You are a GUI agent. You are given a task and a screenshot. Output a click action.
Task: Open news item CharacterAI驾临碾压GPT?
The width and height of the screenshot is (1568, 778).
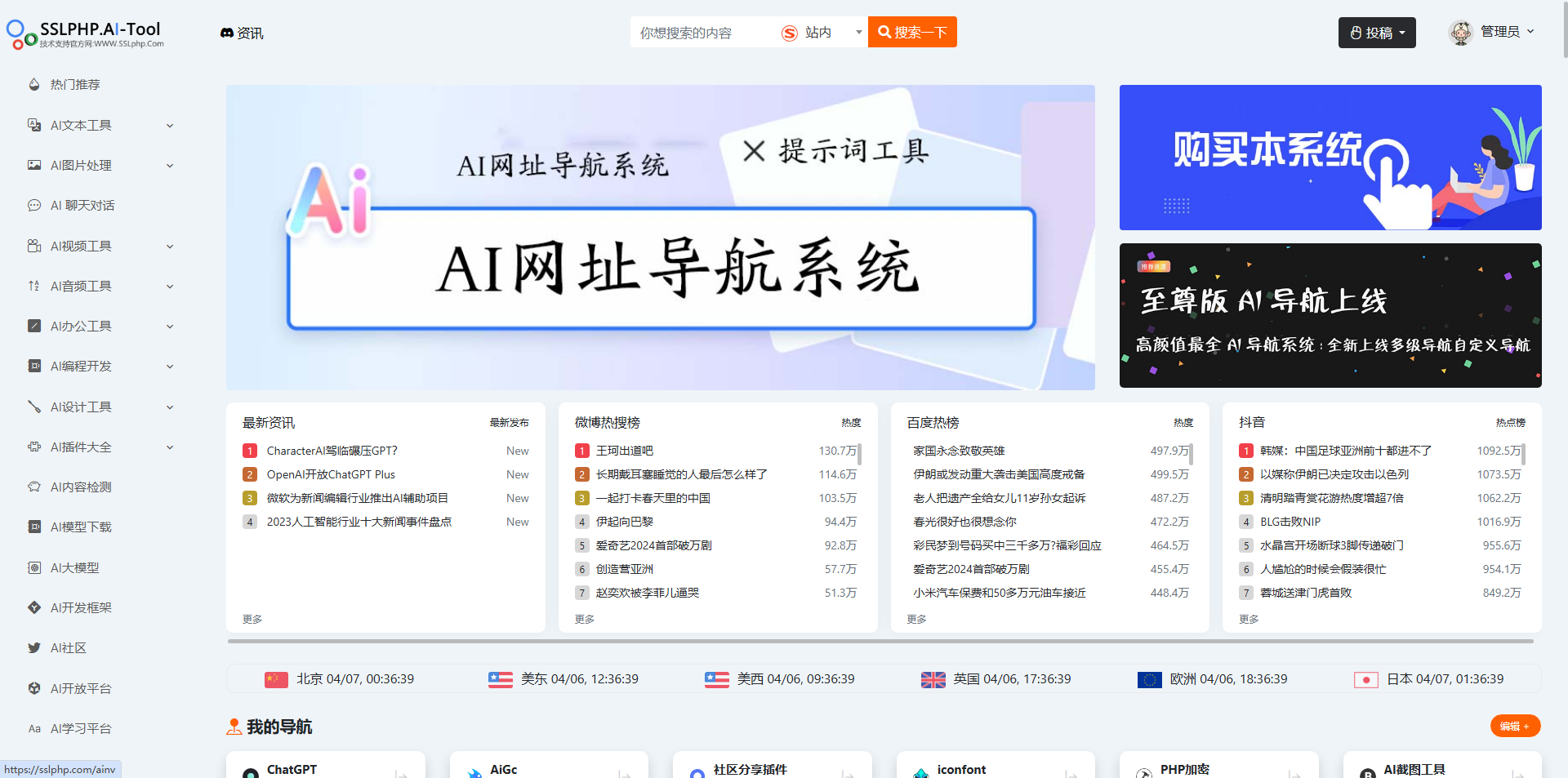(332, 451)
